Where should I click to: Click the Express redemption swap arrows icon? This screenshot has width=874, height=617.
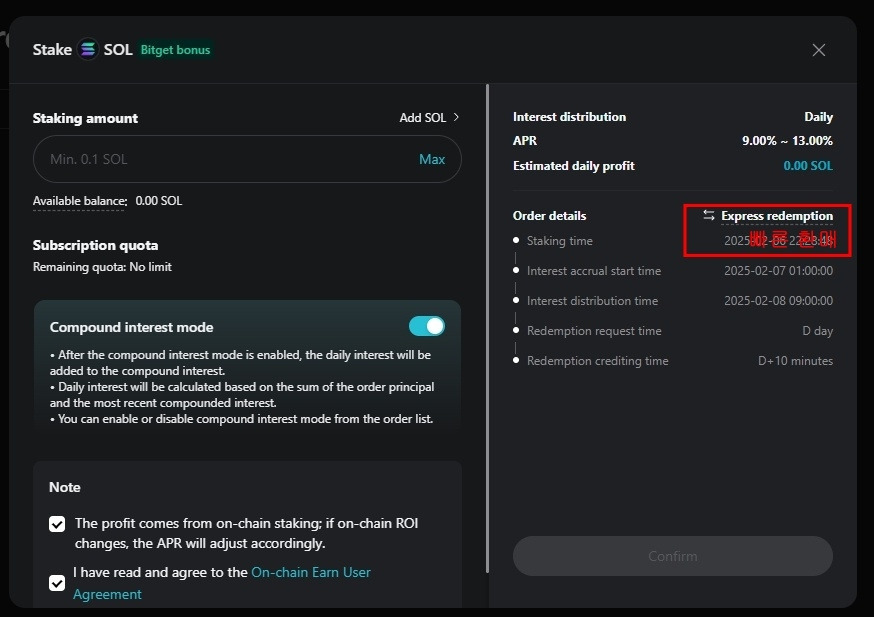click(709, 216)
